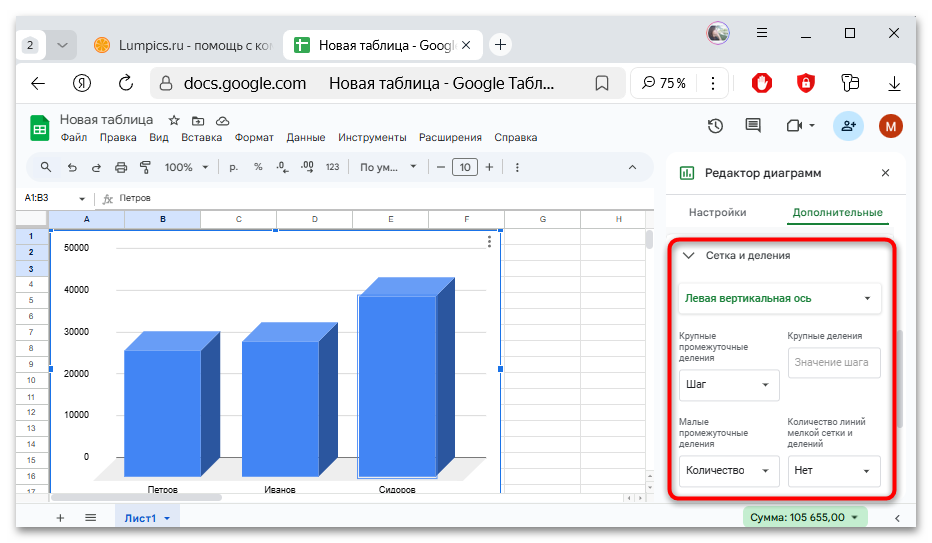
Task: Undo the last action in toolbar
Action: click(x=72, y=167)
